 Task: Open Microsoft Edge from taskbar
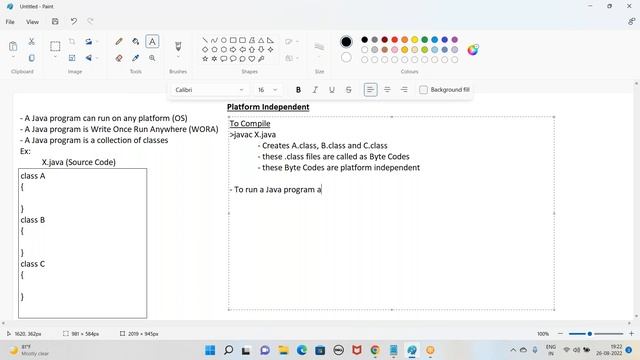coord(302,350)
